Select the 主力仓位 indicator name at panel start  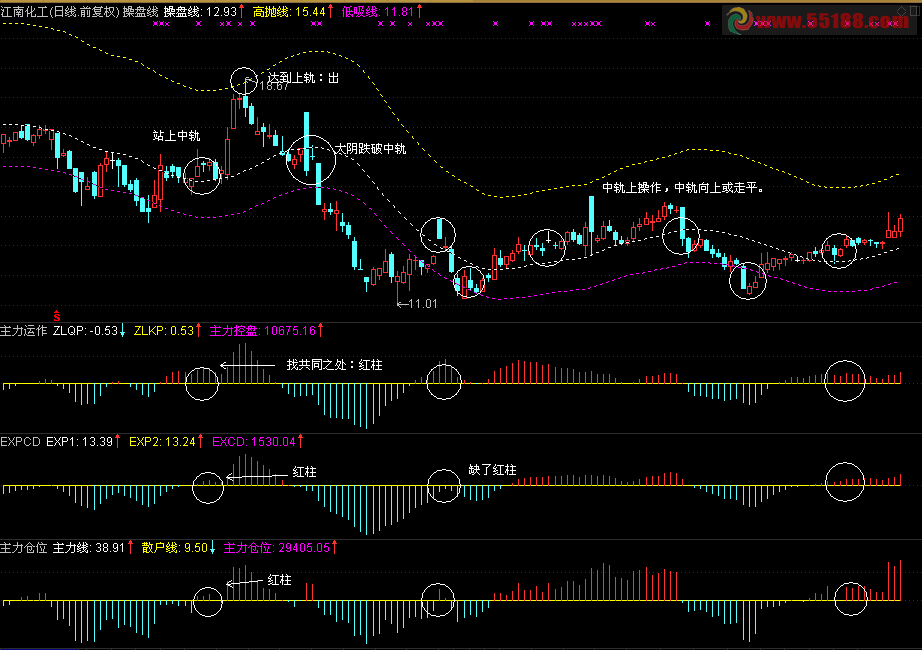[24, 548]
